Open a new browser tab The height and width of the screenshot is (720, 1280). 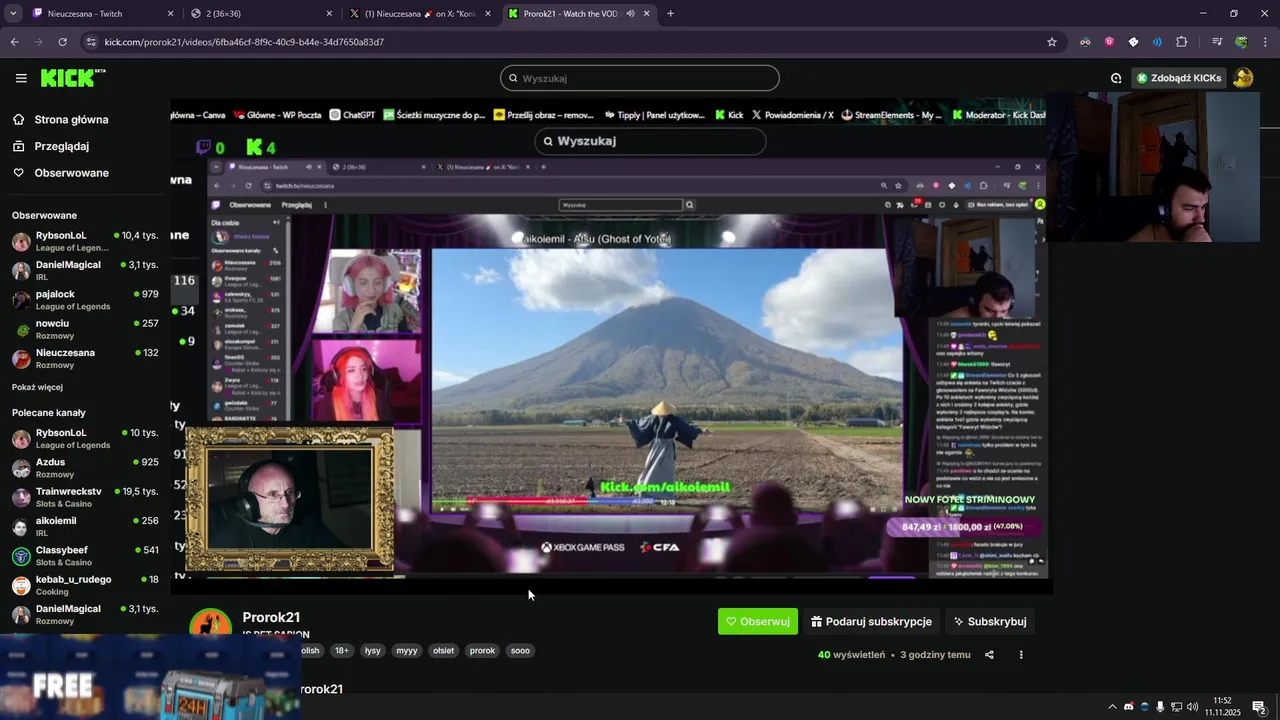pos(670,14)
